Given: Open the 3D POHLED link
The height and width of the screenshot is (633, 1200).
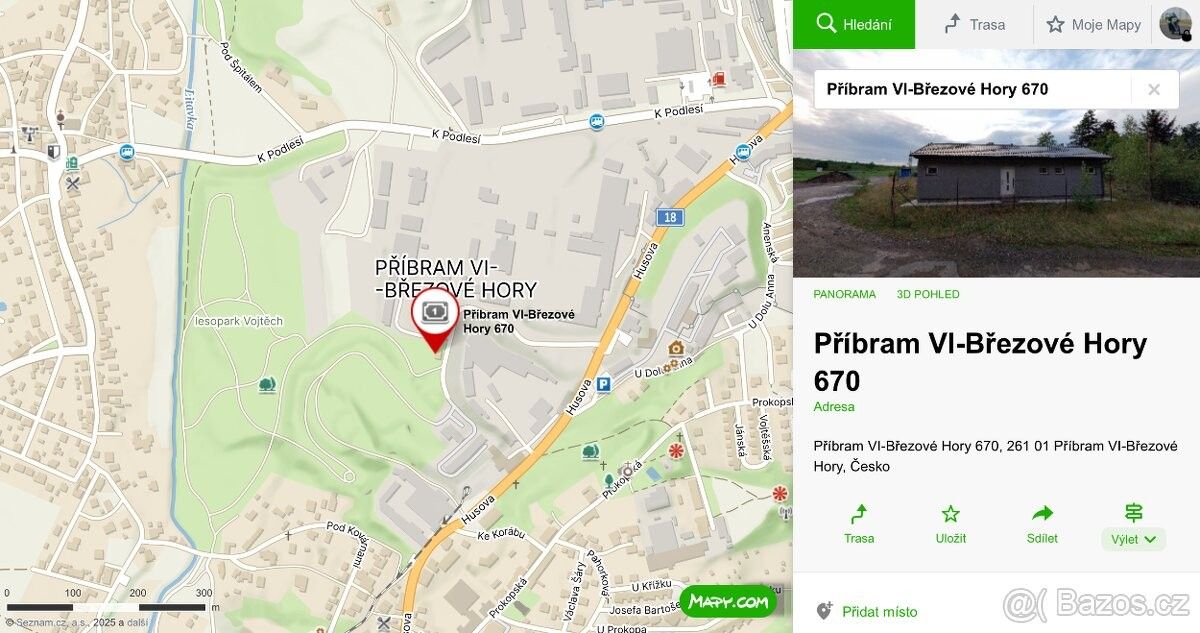Looking at the screenshot, I should tap(927, 294).
